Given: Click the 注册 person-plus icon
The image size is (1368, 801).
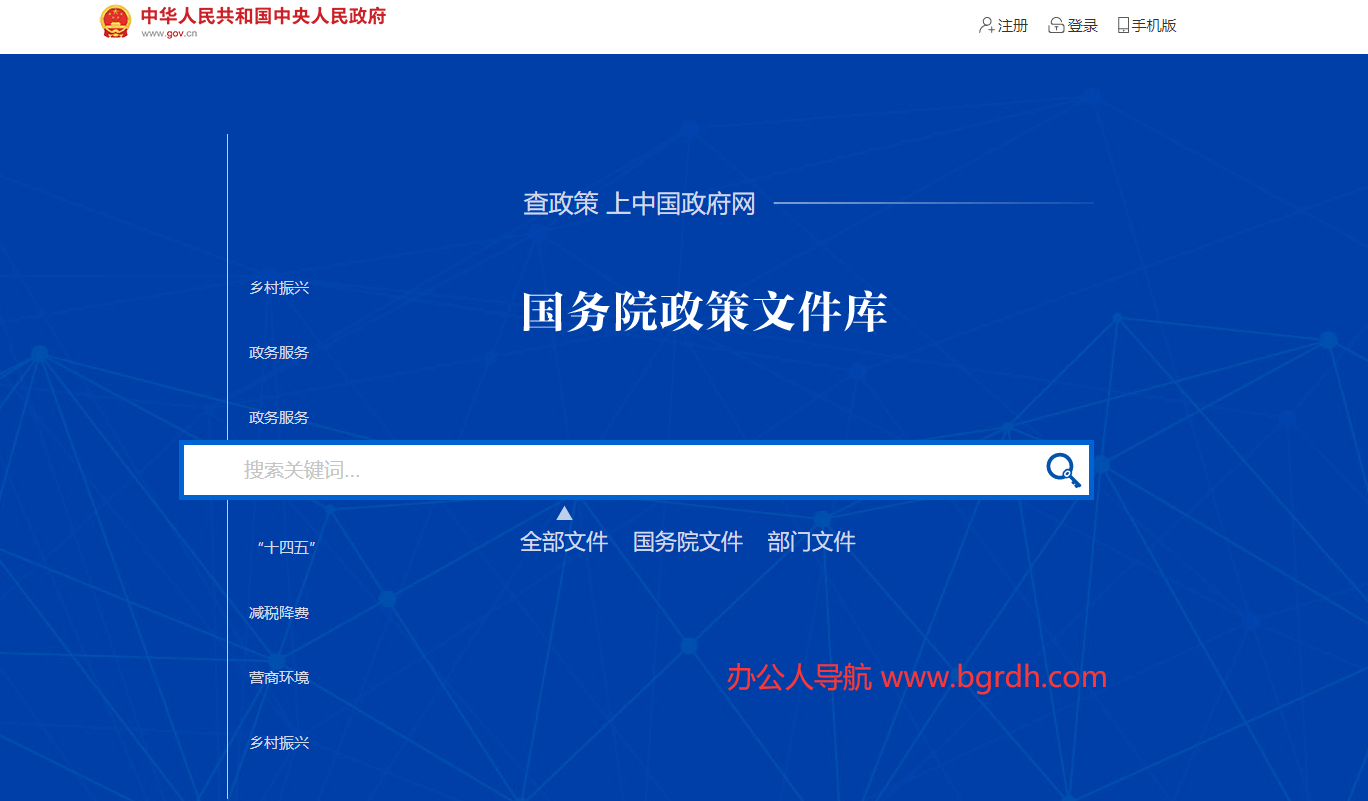Looking at the screenshot, I should click(x=986, y=26).
